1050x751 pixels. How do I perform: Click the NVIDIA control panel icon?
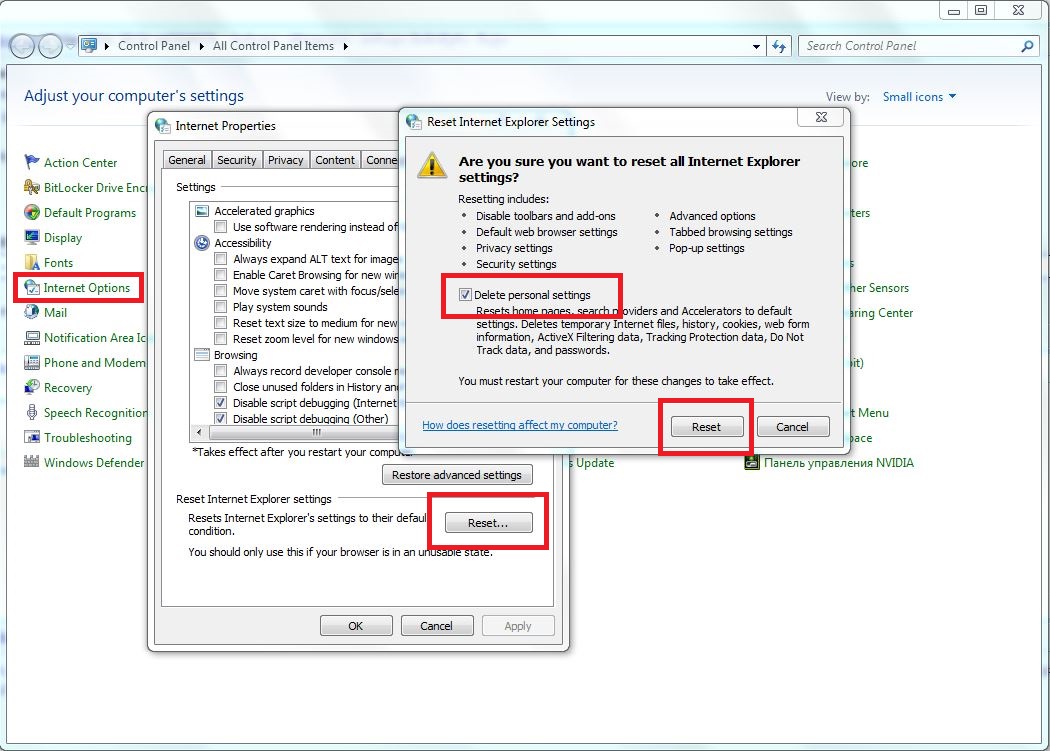[752, 462]
